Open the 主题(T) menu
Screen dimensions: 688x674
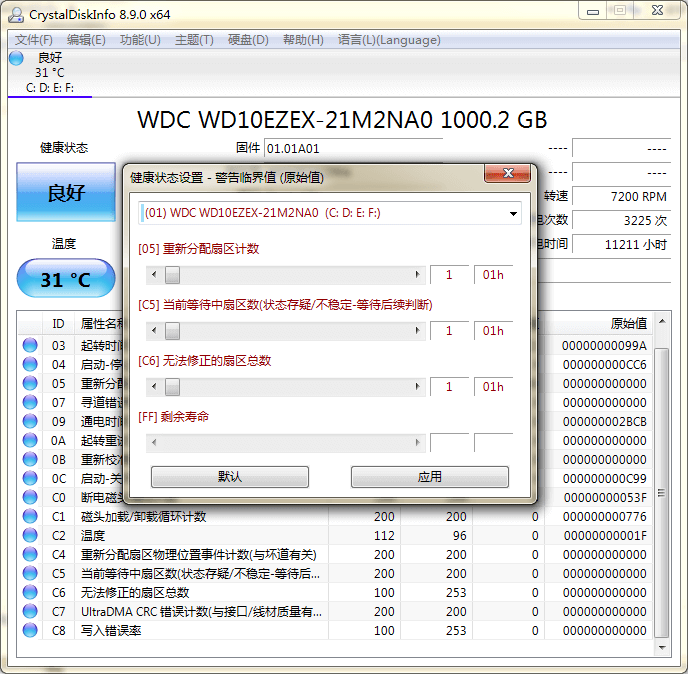pyautogui.click(x=194, y=40)
